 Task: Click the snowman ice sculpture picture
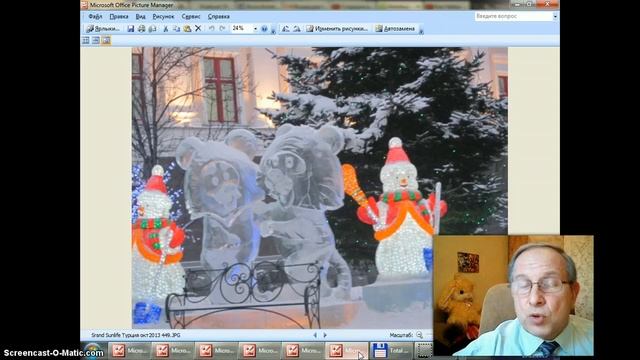320,188
